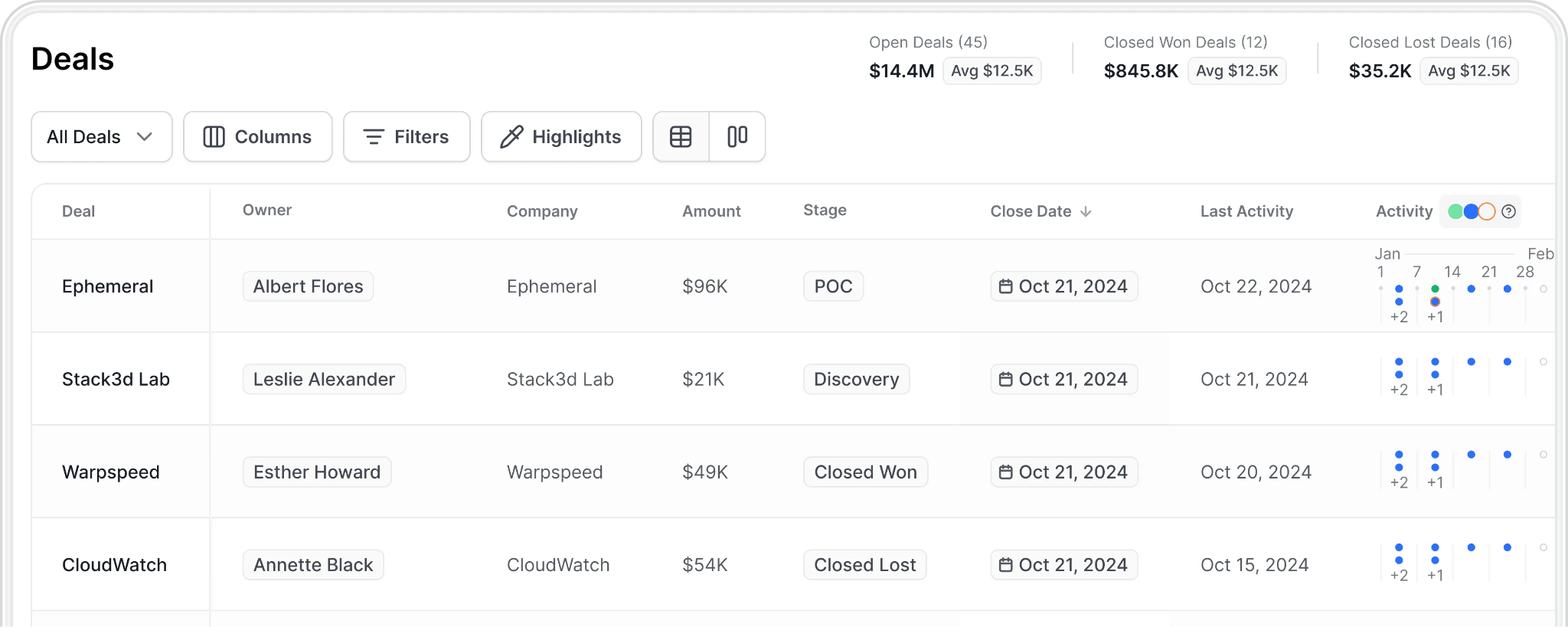Image resolution: width=1568 pixels, height=627 pixels.
Task: Click the Open Deals (45) summary label
Action: [928, 42]
